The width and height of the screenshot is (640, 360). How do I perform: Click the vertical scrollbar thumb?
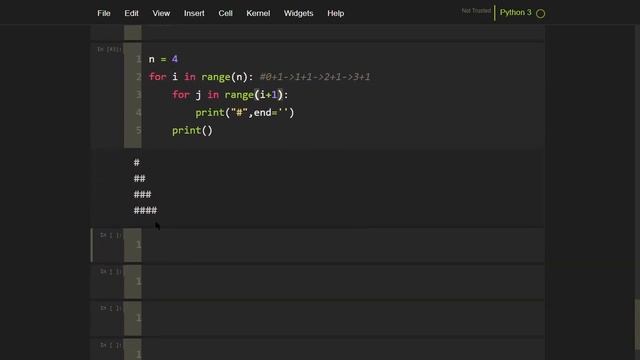click(637, 324)
